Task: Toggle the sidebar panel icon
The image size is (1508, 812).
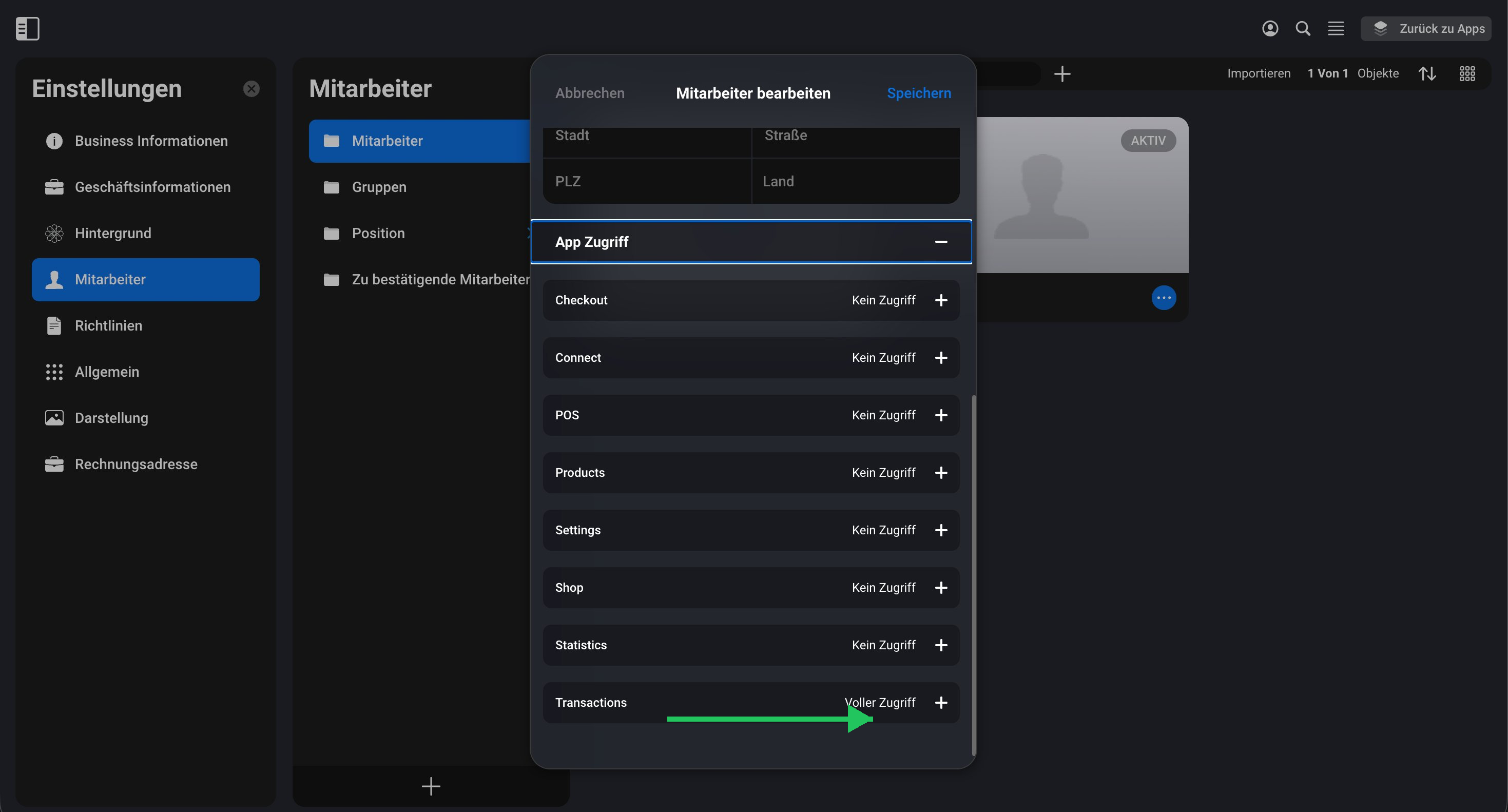Action: tap(28, 28)
